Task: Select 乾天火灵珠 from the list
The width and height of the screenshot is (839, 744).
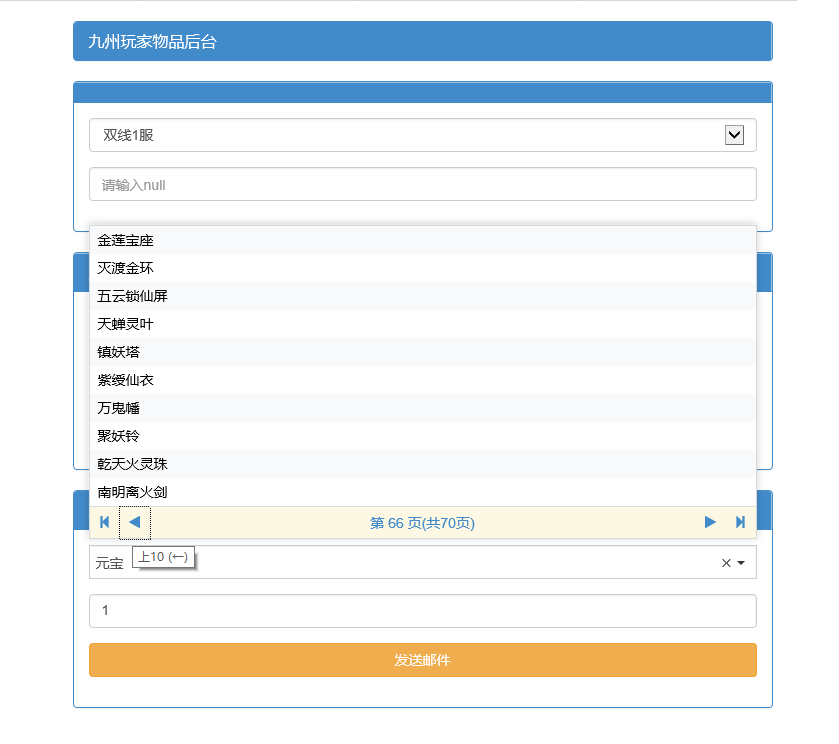Action: [x=423, y=464]
